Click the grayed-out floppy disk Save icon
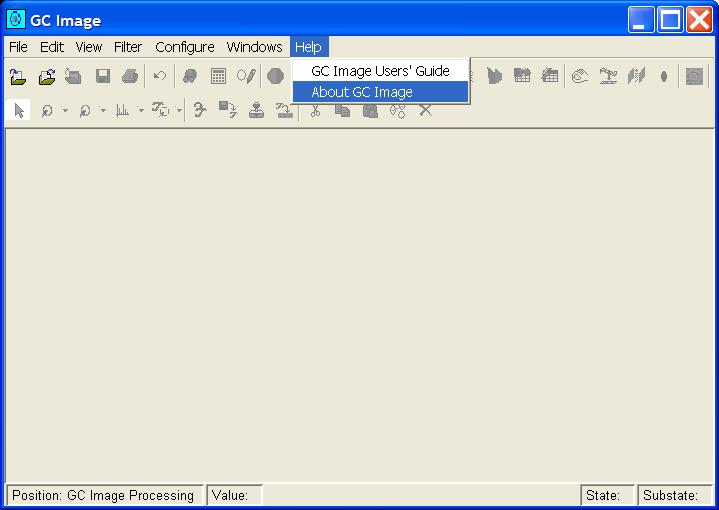The height and width of the screenshot is (510, 719). (x=103, y=76)
